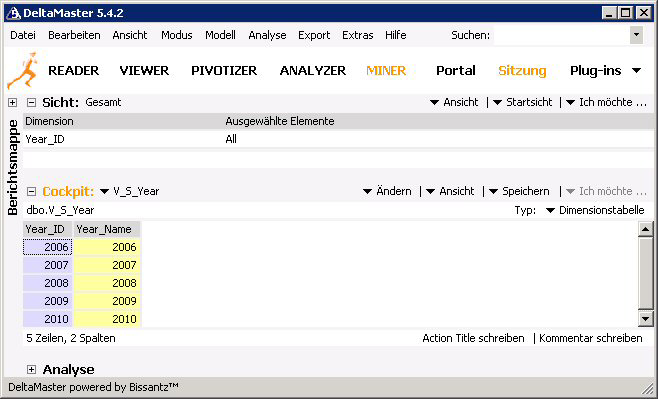Select the Year_ID dimension row

click(x=338, y=139)
